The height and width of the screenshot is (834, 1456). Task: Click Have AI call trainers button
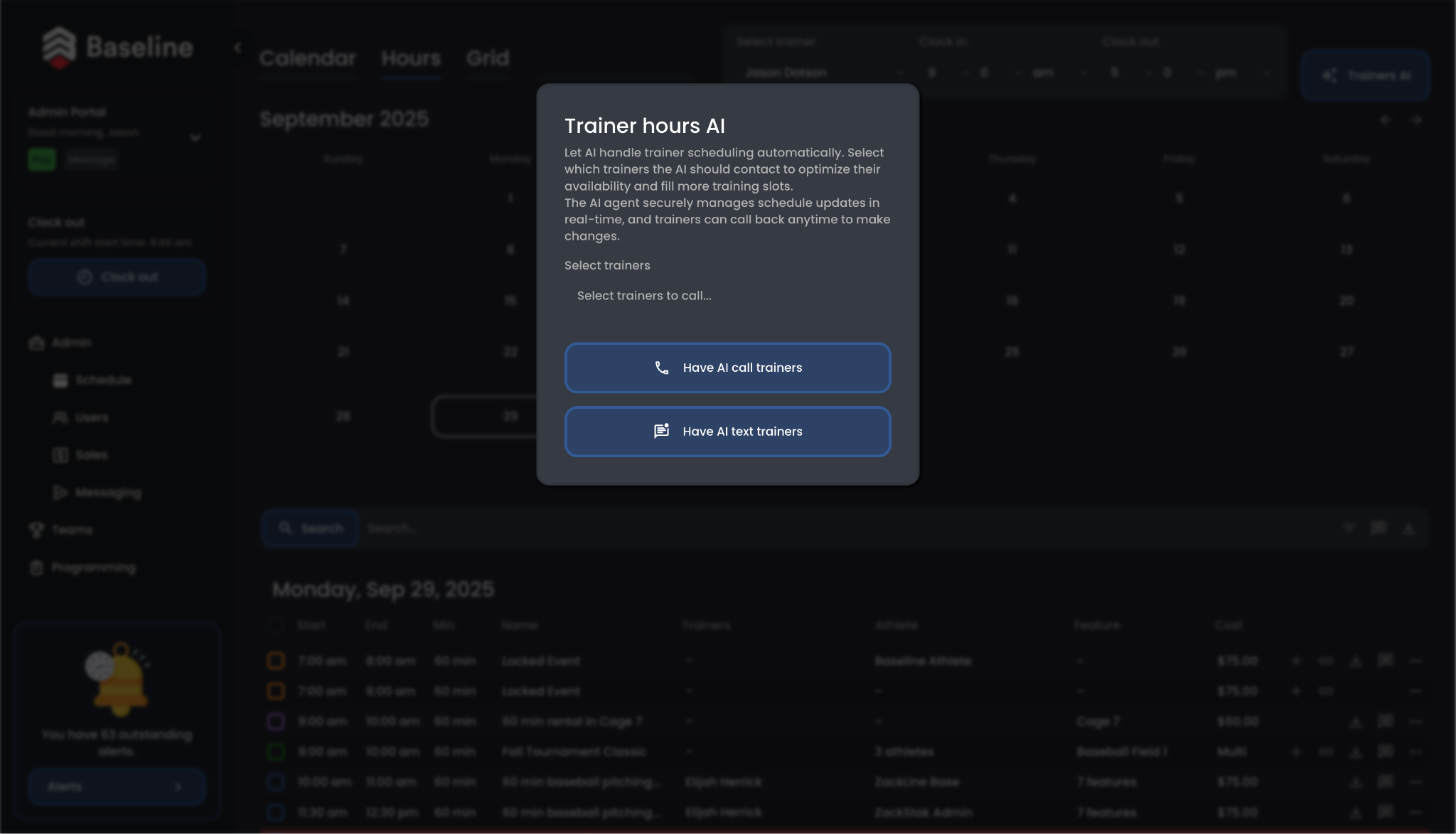click(727, 368)
